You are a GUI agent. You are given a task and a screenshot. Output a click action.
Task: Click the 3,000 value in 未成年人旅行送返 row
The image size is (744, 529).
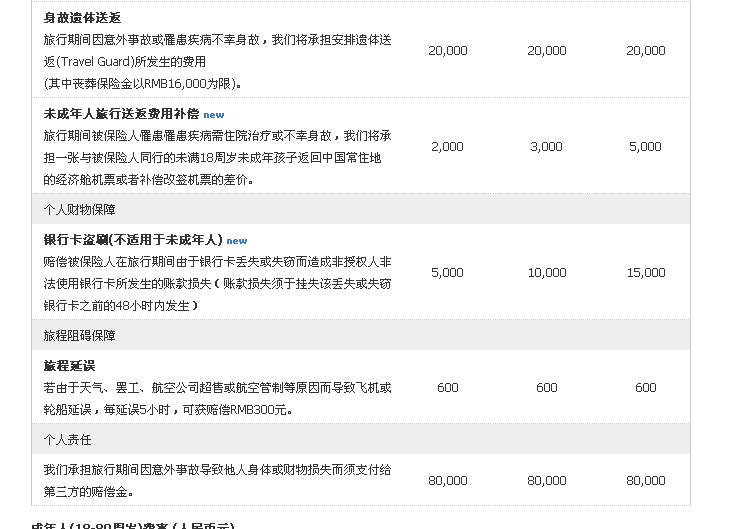pos(546,147)
